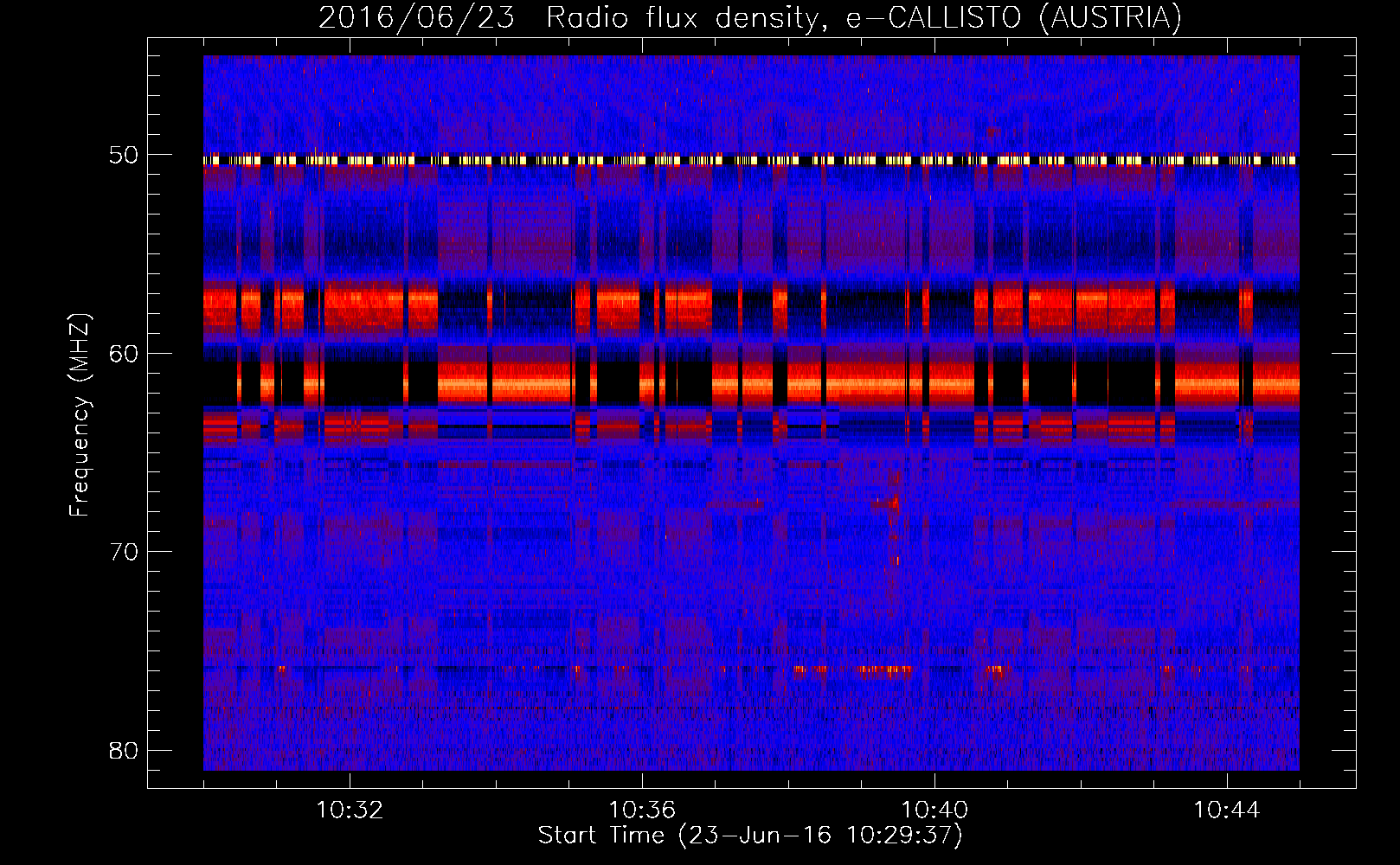Viewport: 1400px width, 865px height.
Task: Click the 'Start Time (23-Jun-16 10:29:37)' label
Action: pyautogui.click(x=750, y=836)
